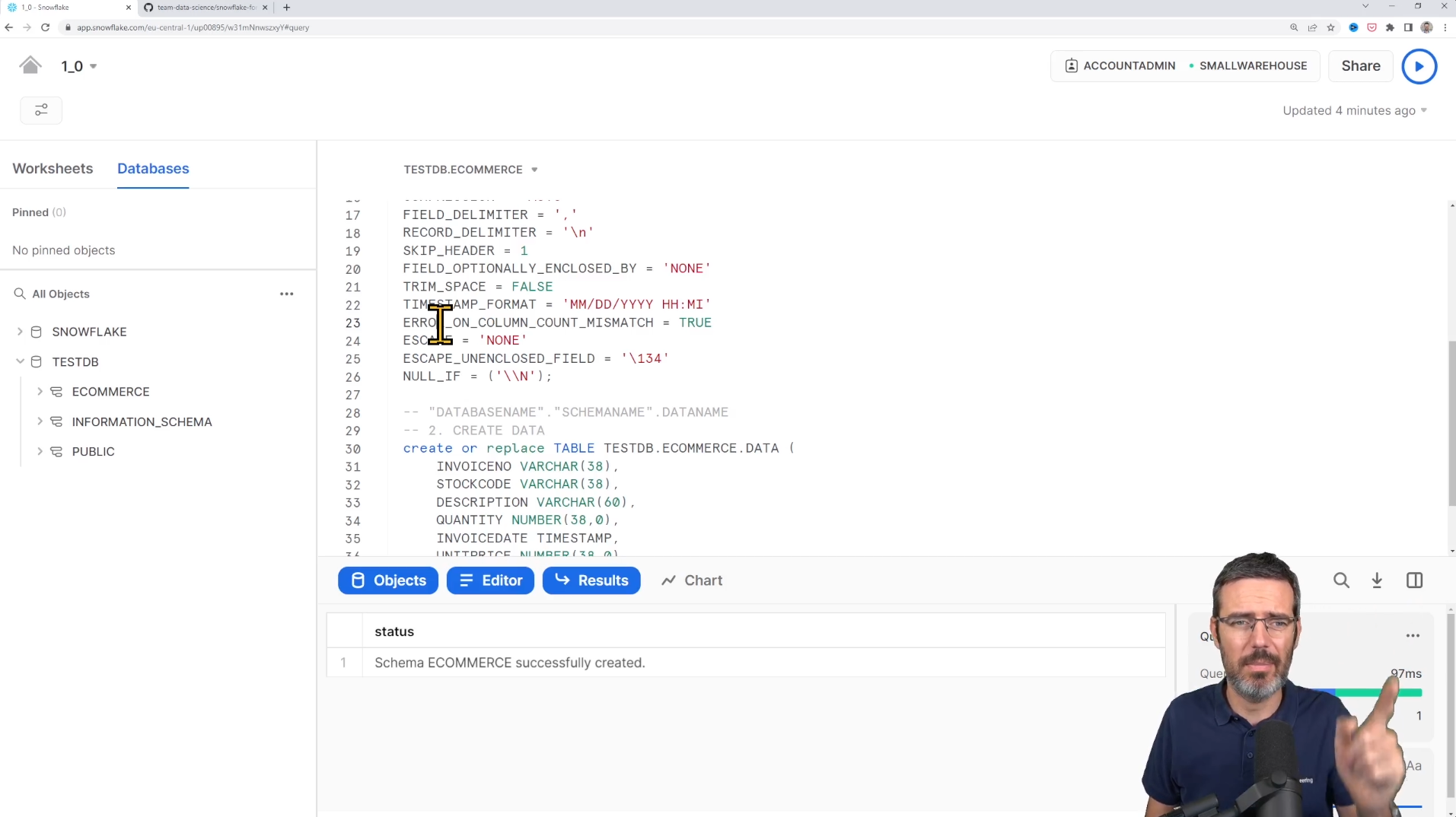The width and height of the screenshot is (1456, 817).
Task: Open browser profile avatar
Action: pos(1427,27)
